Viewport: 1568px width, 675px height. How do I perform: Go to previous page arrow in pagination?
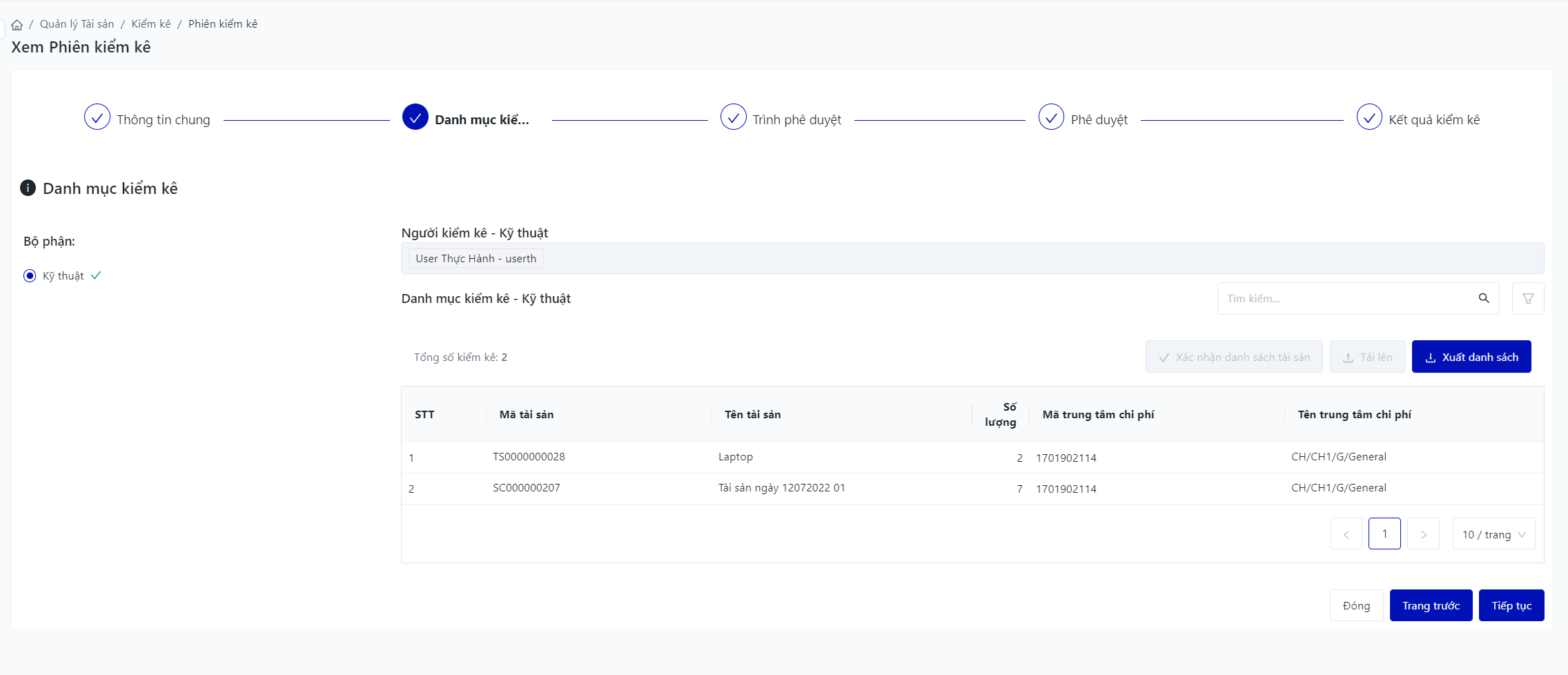click(x=1346, y=534)
